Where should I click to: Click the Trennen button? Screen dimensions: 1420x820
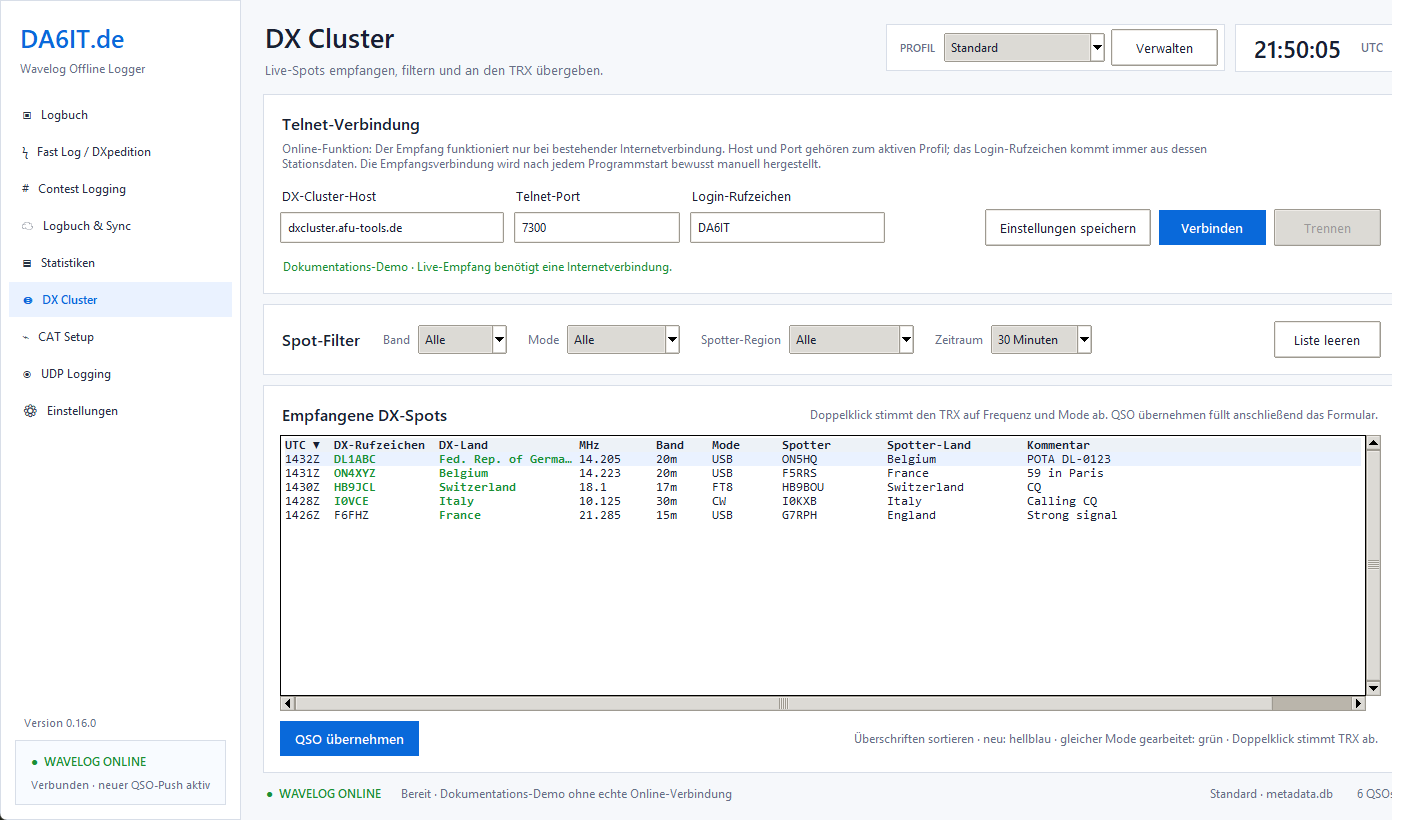click(x=1327, y=228)
